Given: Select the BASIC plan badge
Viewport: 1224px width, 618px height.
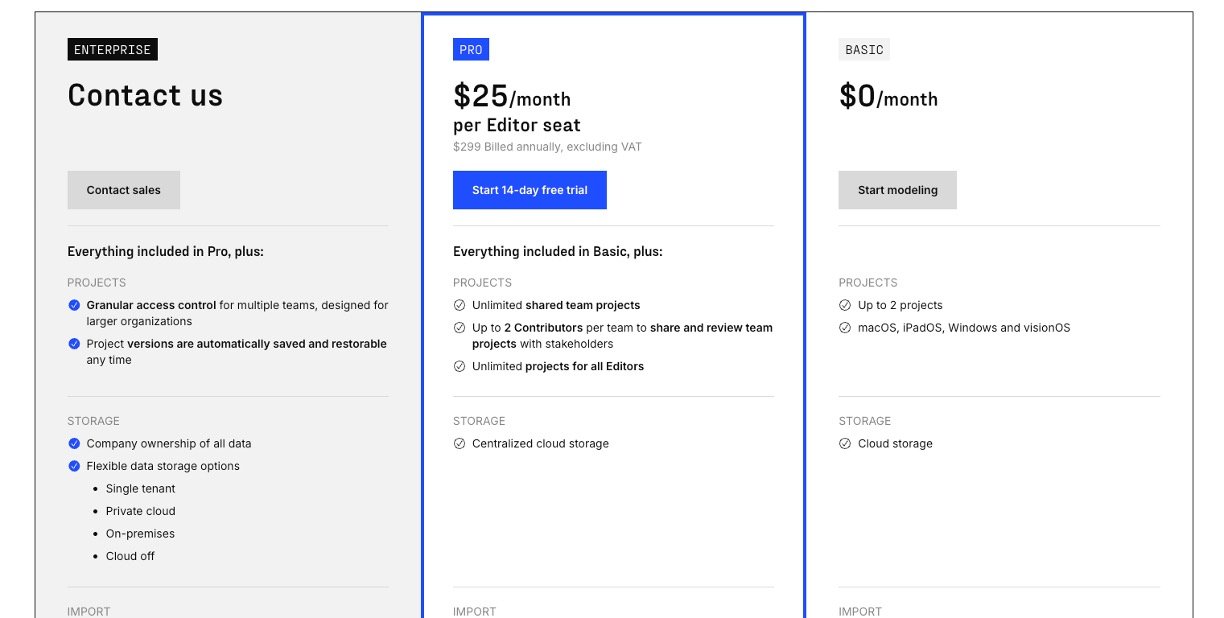Looking at the screenshot, I should tap(864, 50).
